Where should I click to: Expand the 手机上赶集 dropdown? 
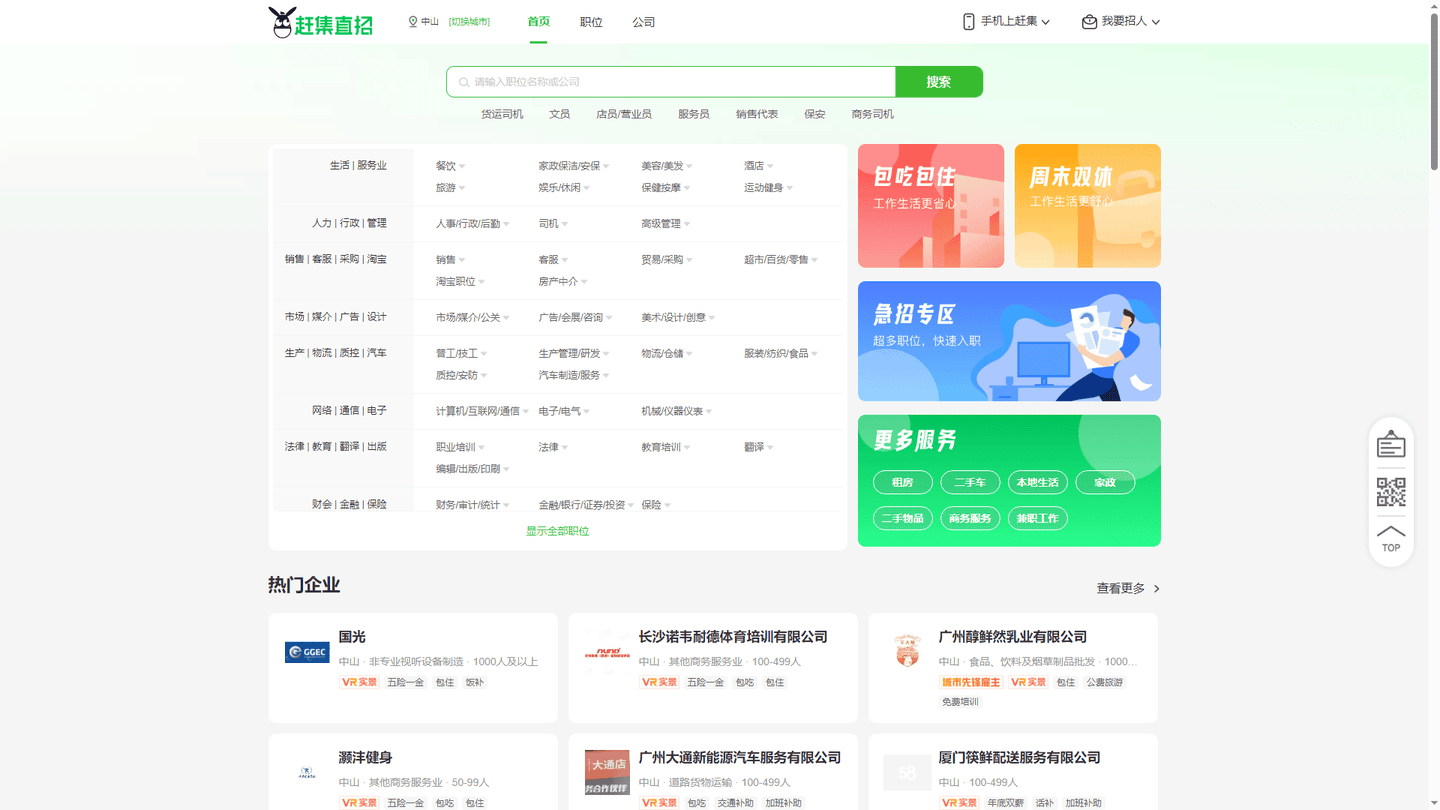coord(1046,22)
